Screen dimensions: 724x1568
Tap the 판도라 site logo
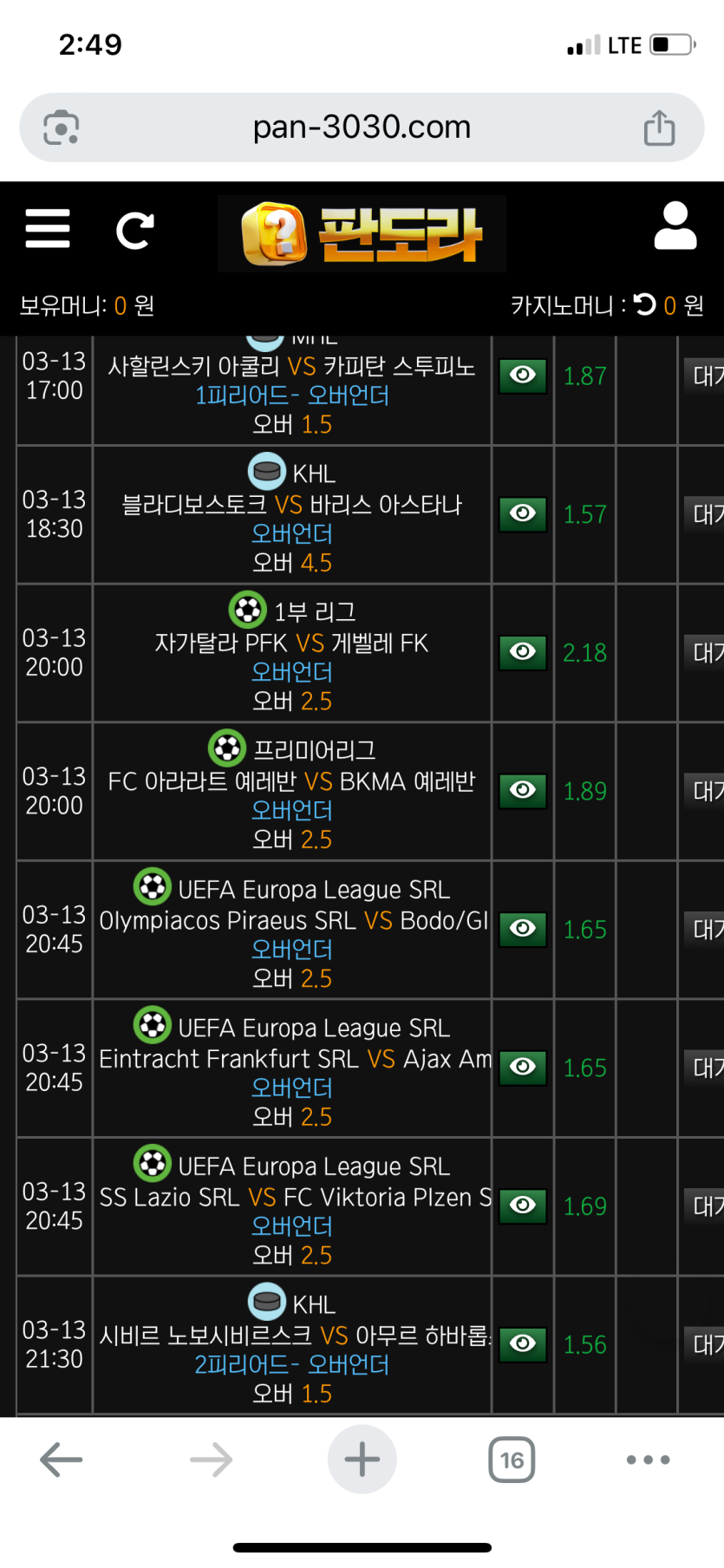362,233
